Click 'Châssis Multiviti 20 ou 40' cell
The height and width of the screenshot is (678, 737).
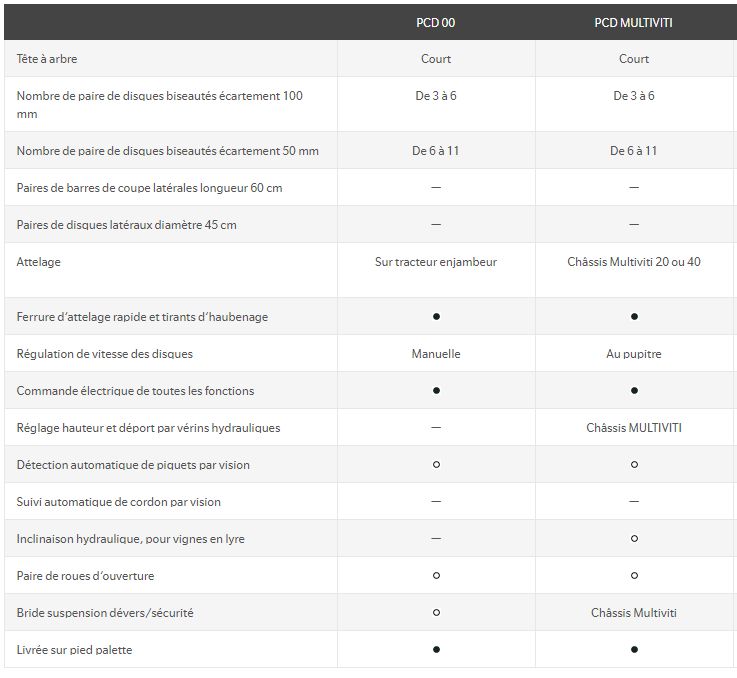pyautogui.click(x=634, y=262)
